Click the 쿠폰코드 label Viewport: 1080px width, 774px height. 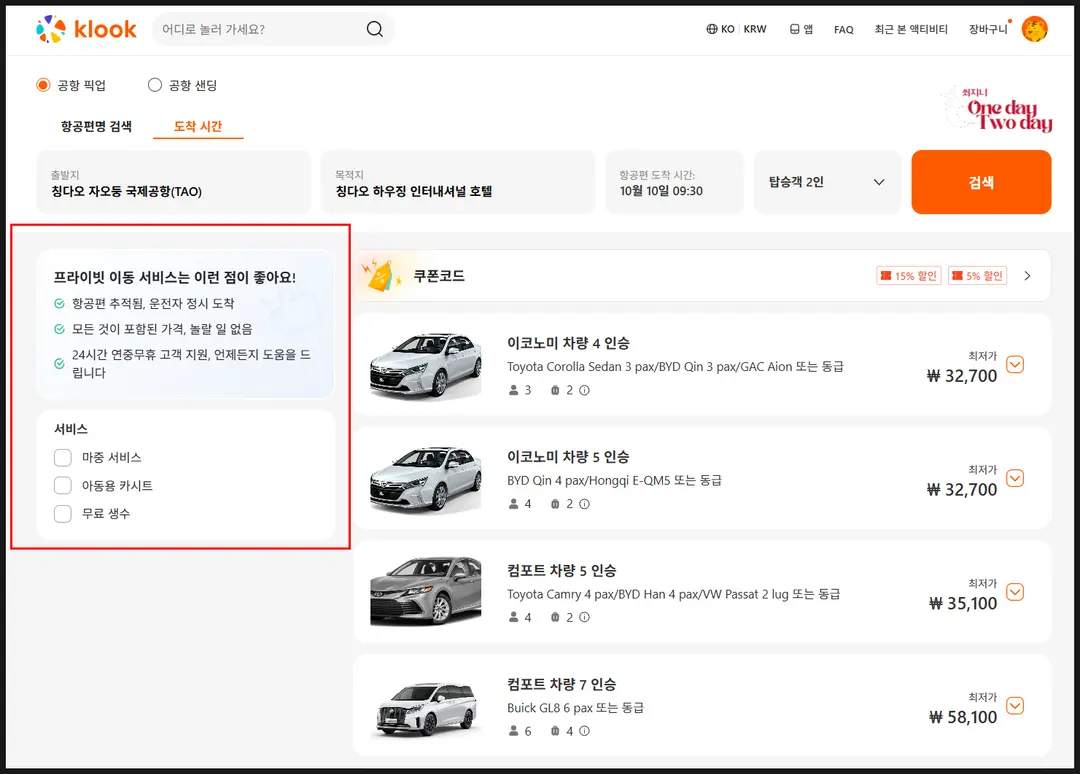click(439, 276)
